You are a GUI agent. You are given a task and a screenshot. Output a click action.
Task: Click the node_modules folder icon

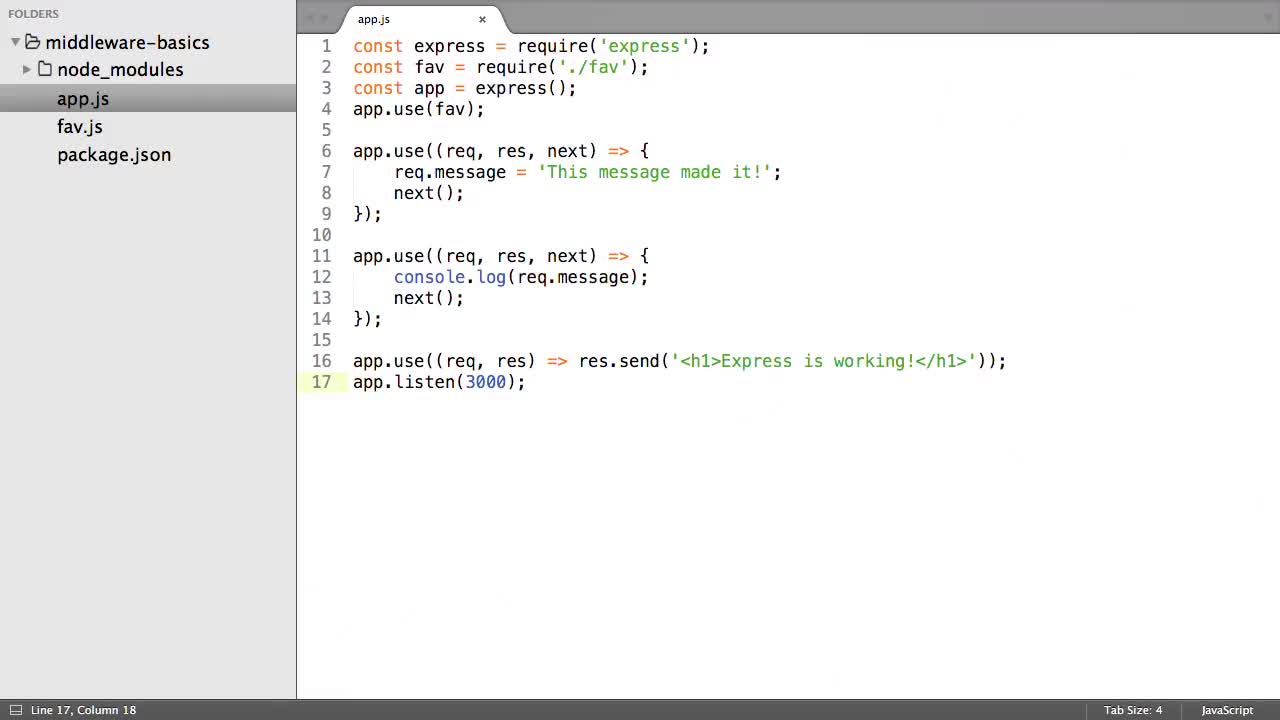pos(45,69)
